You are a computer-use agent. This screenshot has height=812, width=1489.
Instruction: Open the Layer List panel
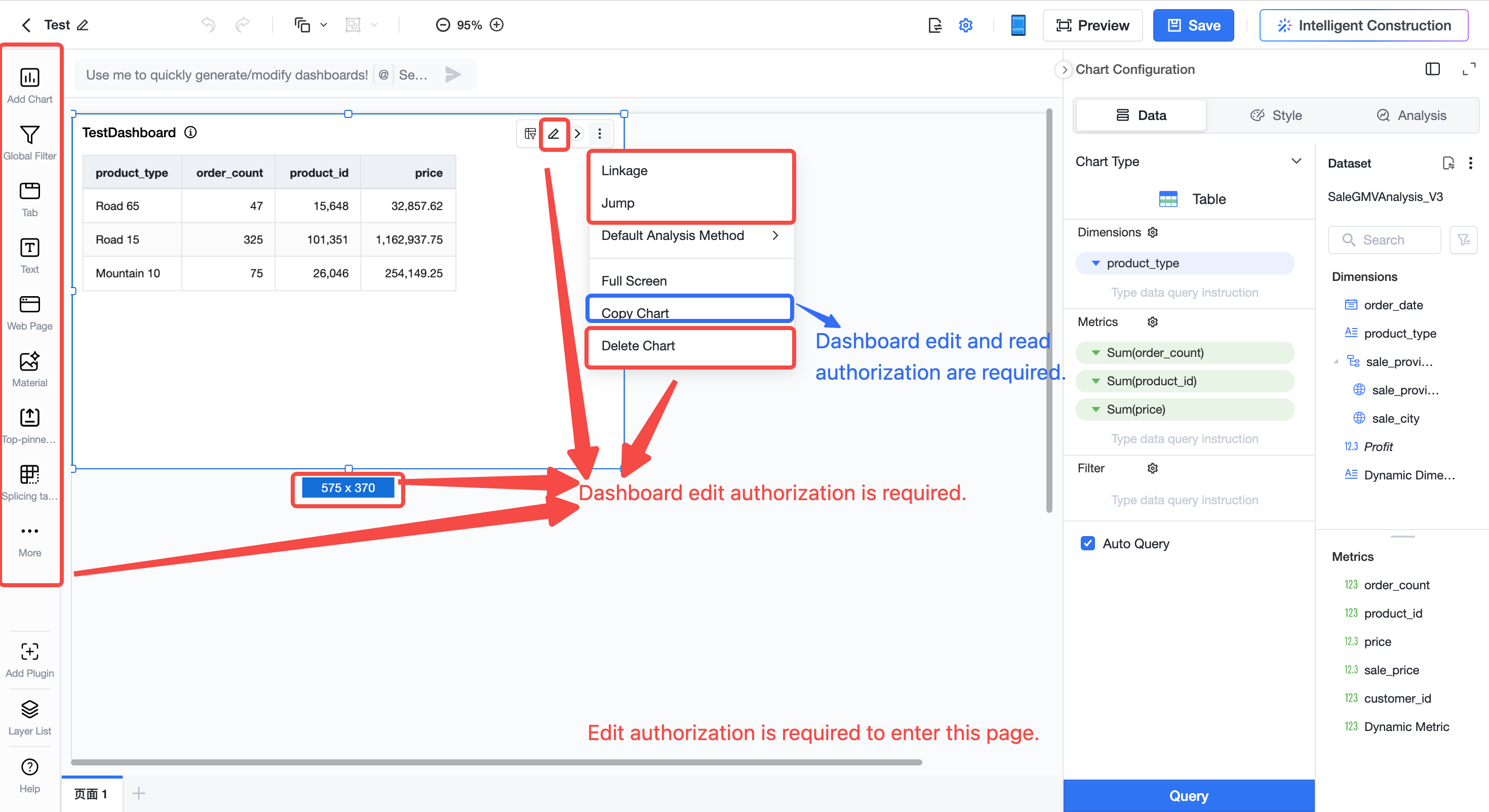pyautogui.click(x=29, y=709)
